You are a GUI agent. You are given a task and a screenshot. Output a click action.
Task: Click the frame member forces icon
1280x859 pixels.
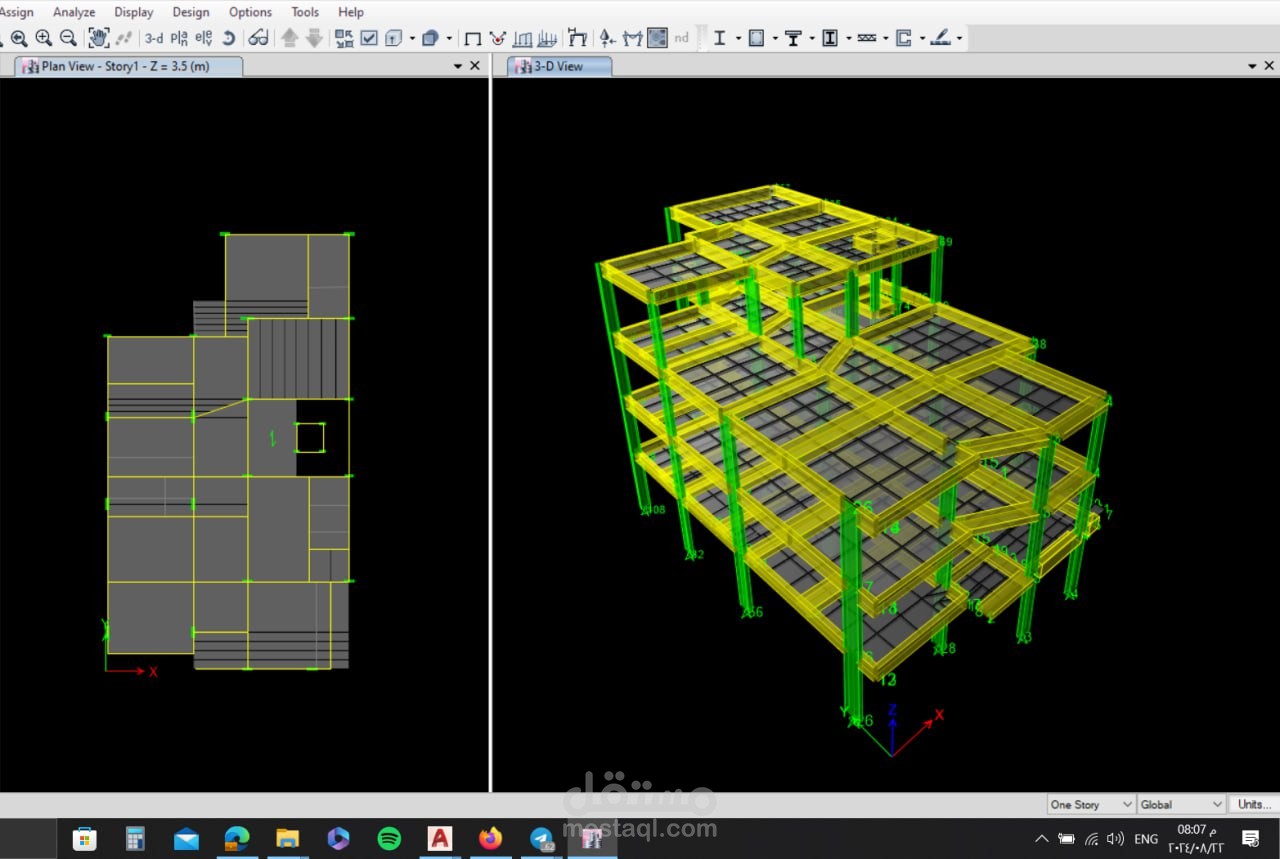pos(578,38)
